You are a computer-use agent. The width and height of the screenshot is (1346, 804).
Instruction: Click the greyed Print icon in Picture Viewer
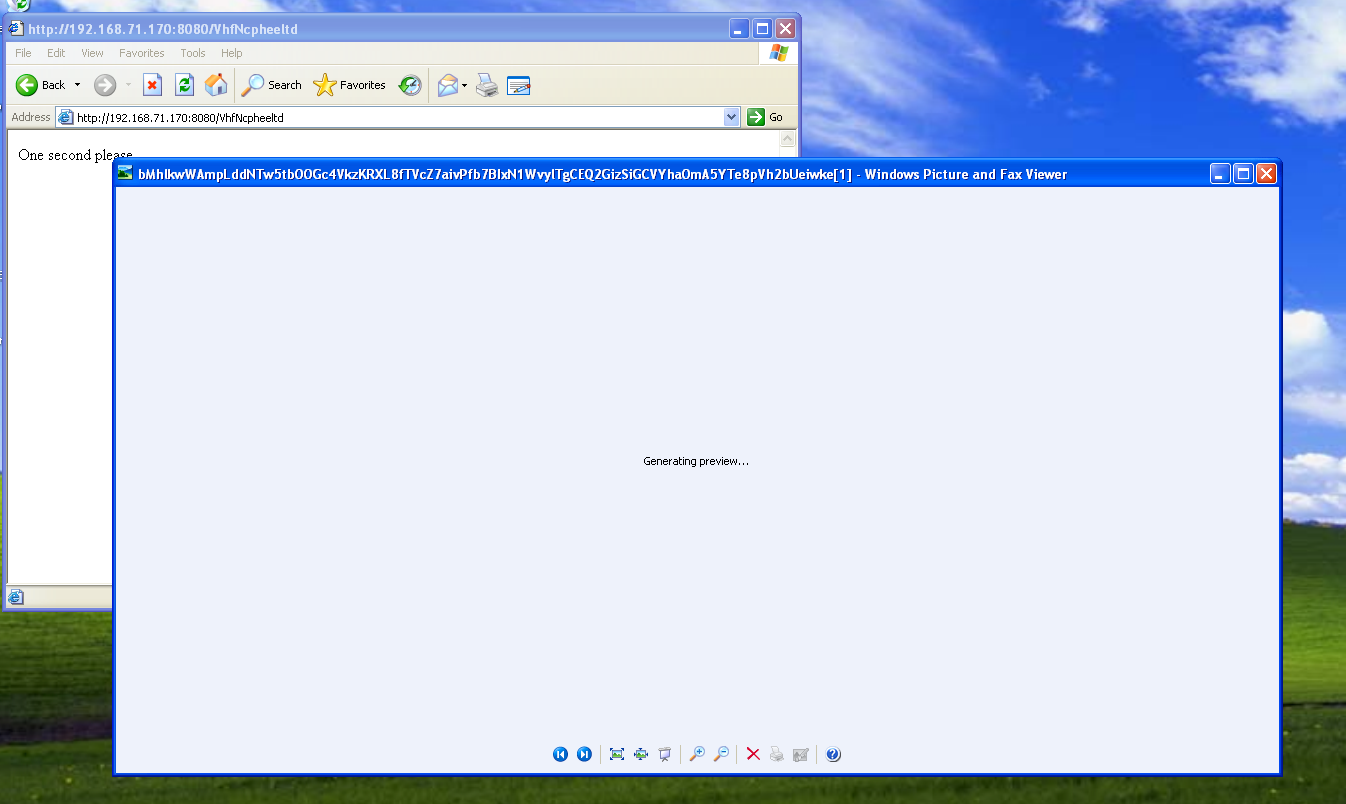[x=777, y=754]
